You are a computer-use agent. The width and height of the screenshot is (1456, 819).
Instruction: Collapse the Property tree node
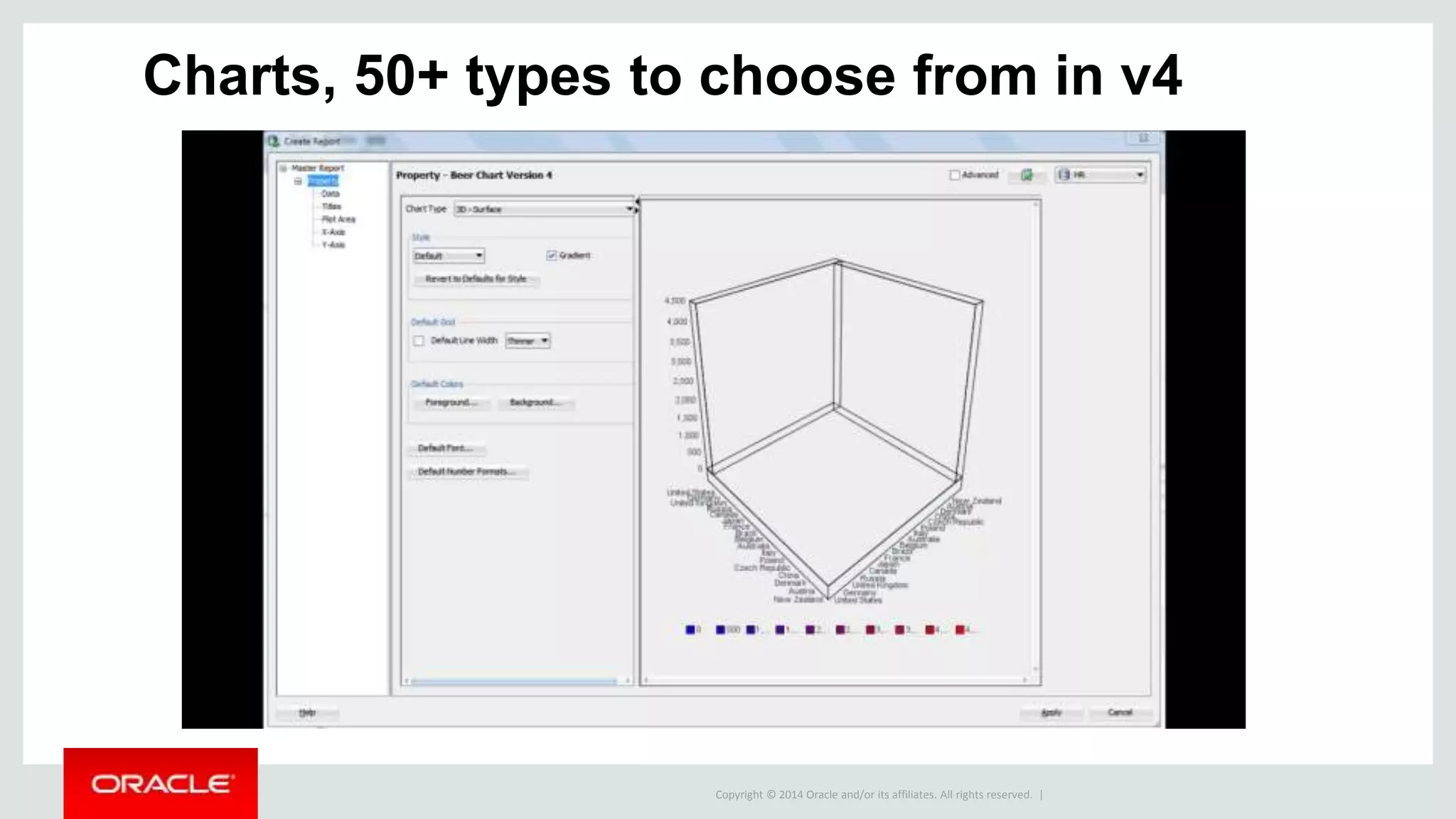tap(298, 181)
